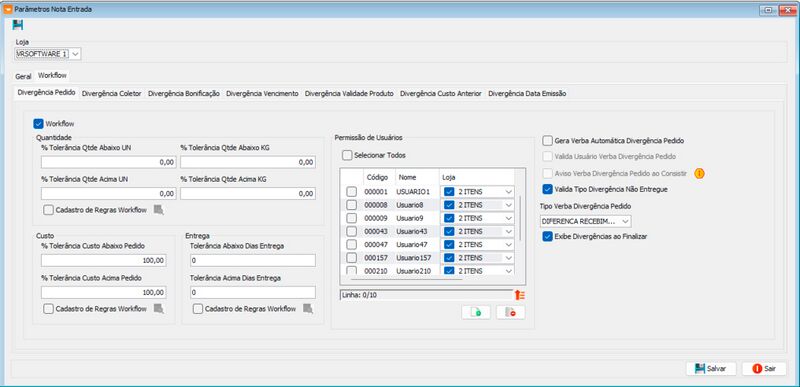Open the Divergência Pedido tab
Viewport: 800px width, 387px height.
46,93
